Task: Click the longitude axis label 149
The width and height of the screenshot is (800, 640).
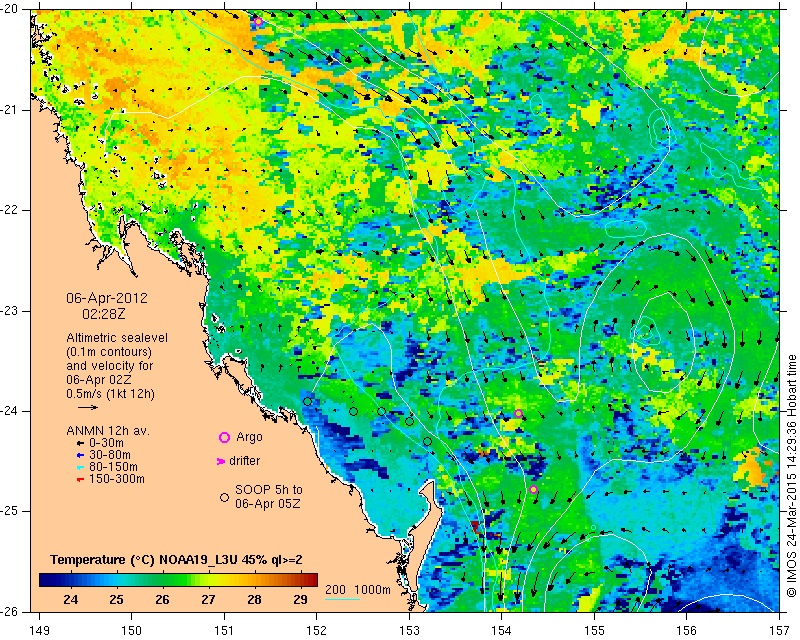Action: [39, 631]
